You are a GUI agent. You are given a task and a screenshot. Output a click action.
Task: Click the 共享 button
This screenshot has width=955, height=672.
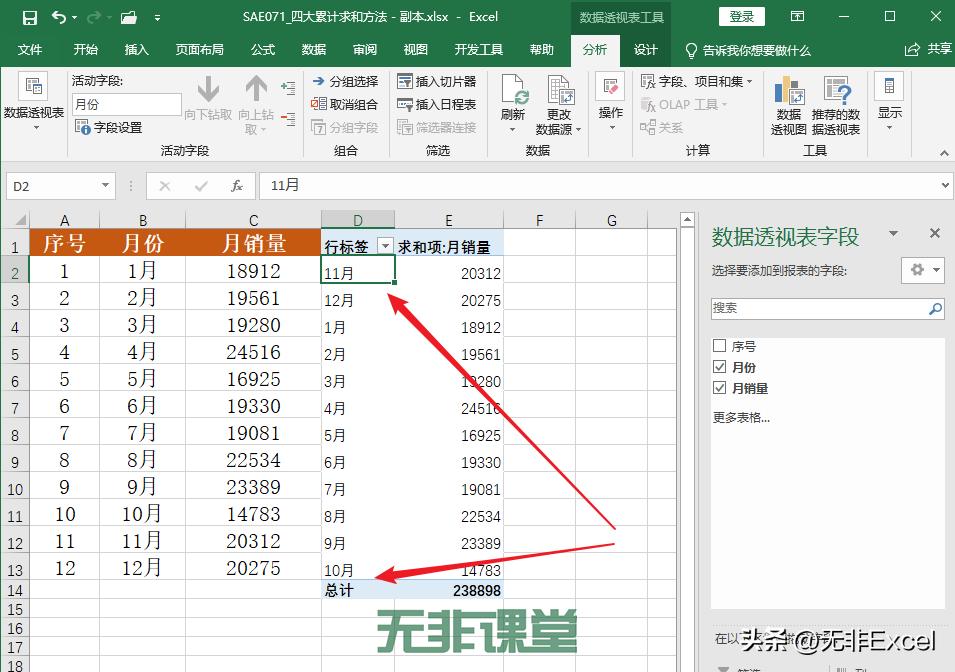tap(931, 49)
